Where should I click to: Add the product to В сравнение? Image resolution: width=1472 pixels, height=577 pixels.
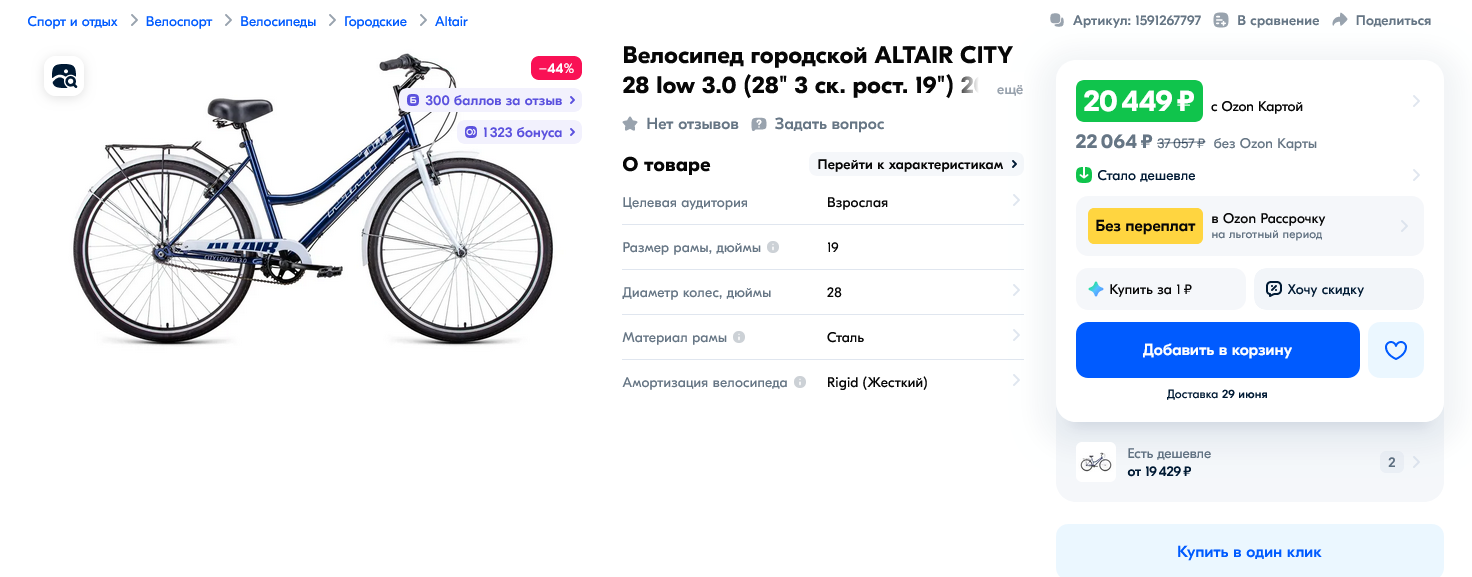click(1266, 20)
